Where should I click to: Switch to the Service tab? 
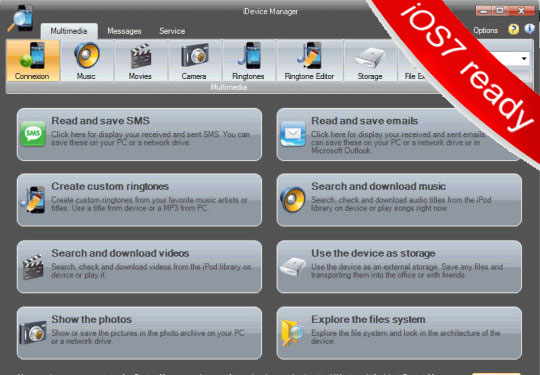(x=172, y=31)
